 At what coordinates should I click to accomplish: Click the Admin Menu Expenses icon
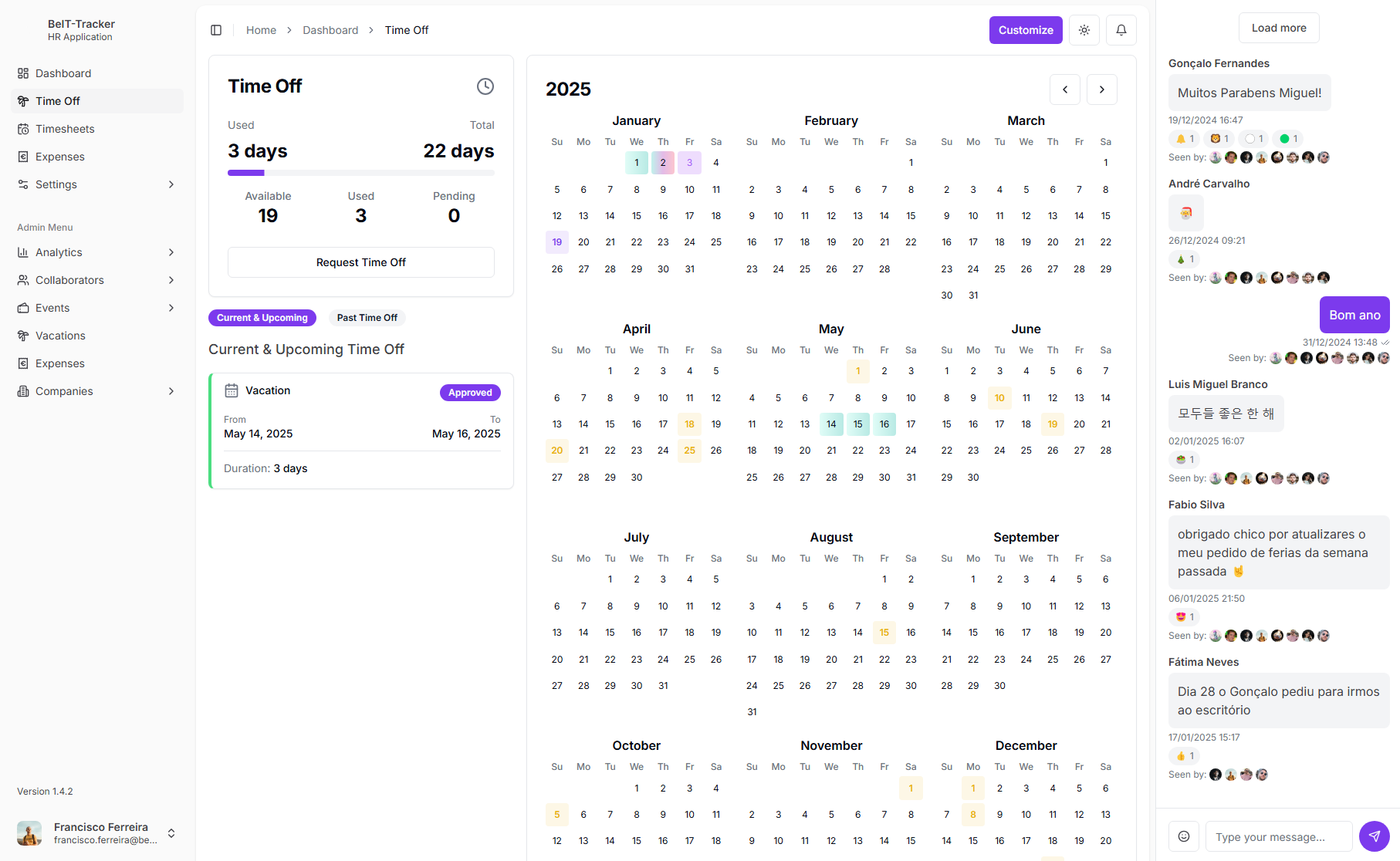click(x=23, y=363)
